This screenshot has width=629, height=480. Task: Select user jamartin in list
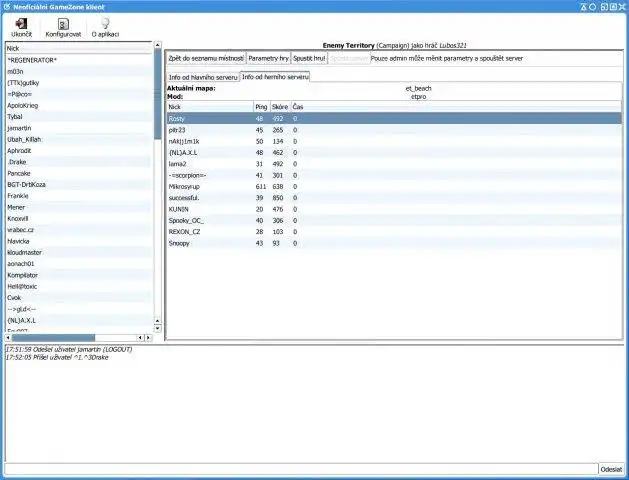[x=79, y=128]
